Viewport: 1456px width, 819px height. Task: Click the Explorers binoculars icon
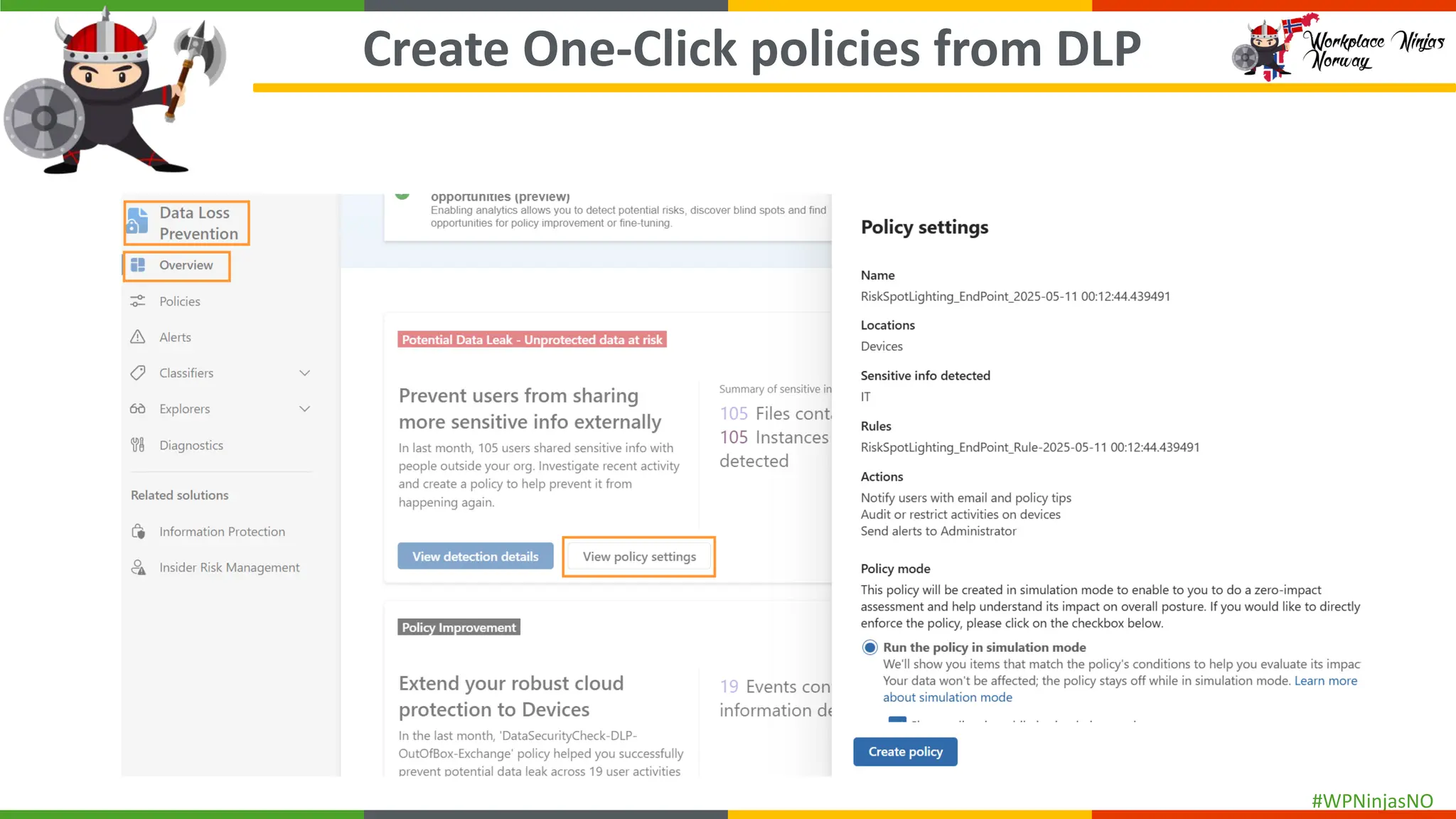coord(138,409)
